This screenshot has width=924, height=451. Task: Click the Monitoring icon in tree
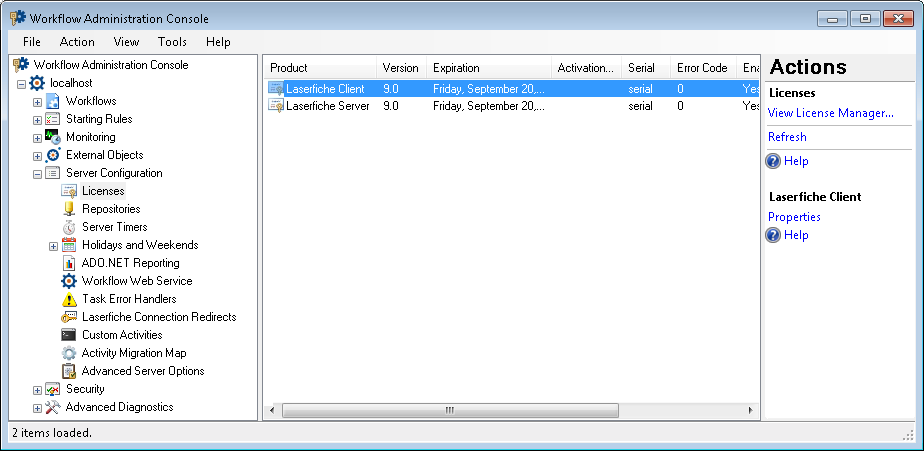click(x=53, y=137)
